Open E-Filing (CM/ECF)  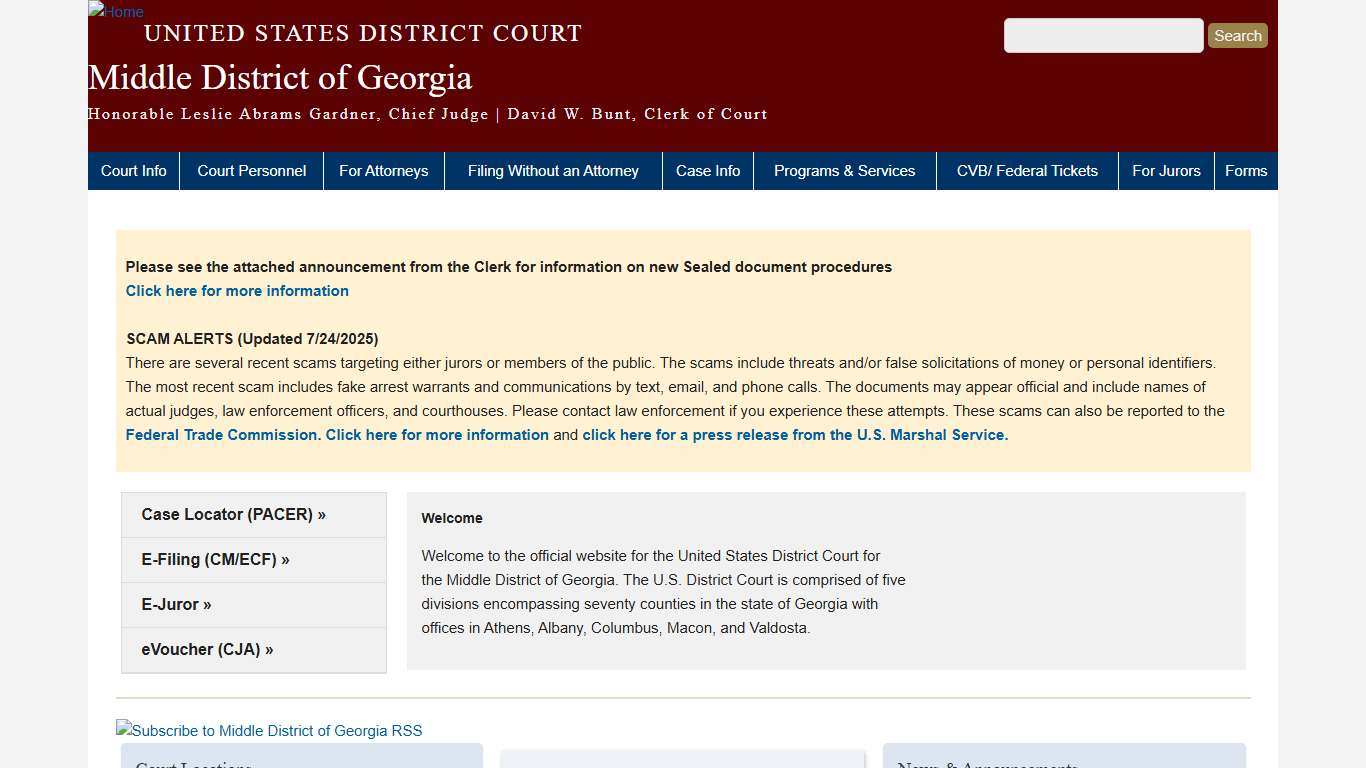click(215, 559)
